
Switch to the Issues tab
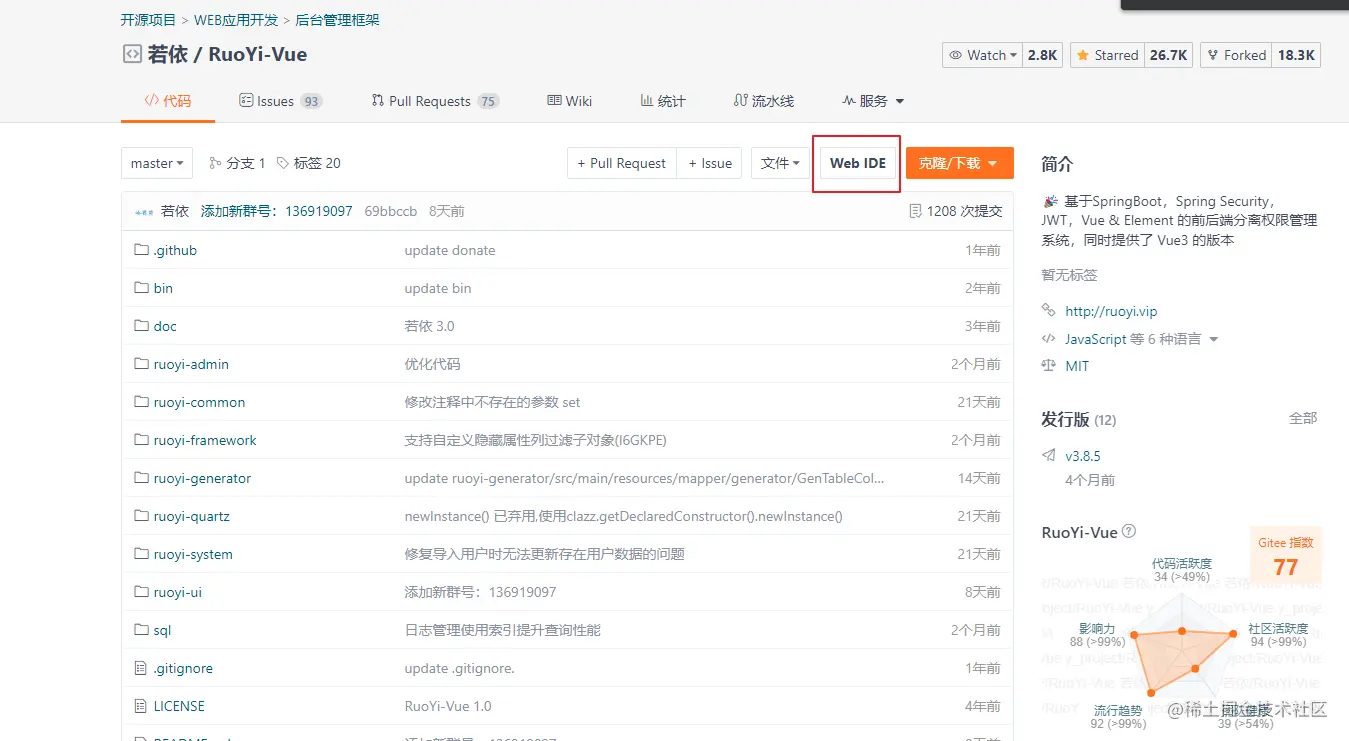(281, 101)
